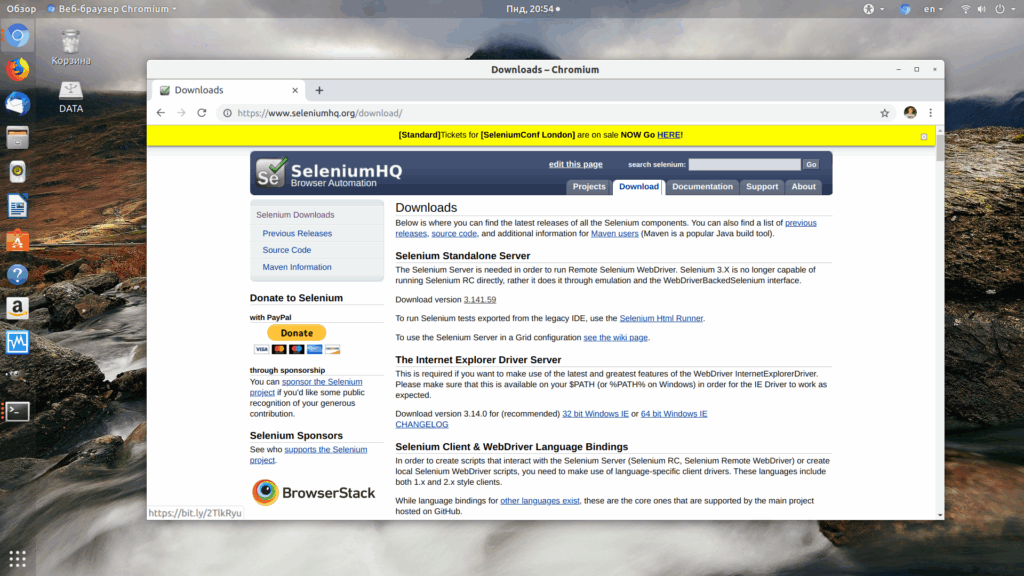Open the Support tab
The height and width of the screenshot is (576, 1024).
(761, 187)
